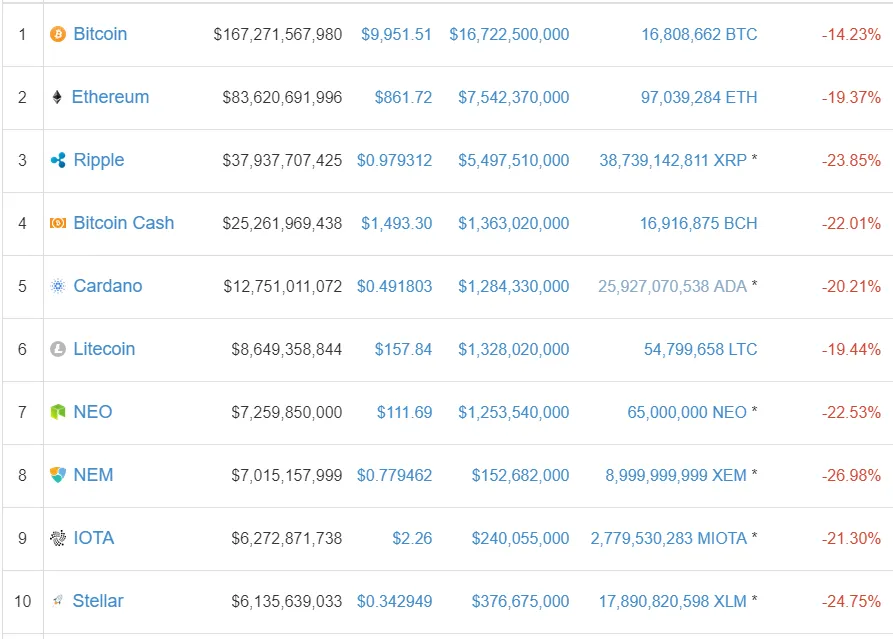This screenshot has height=639, width=893.
Task: Open the Cardano name link
Action: (x=108, y=286)
